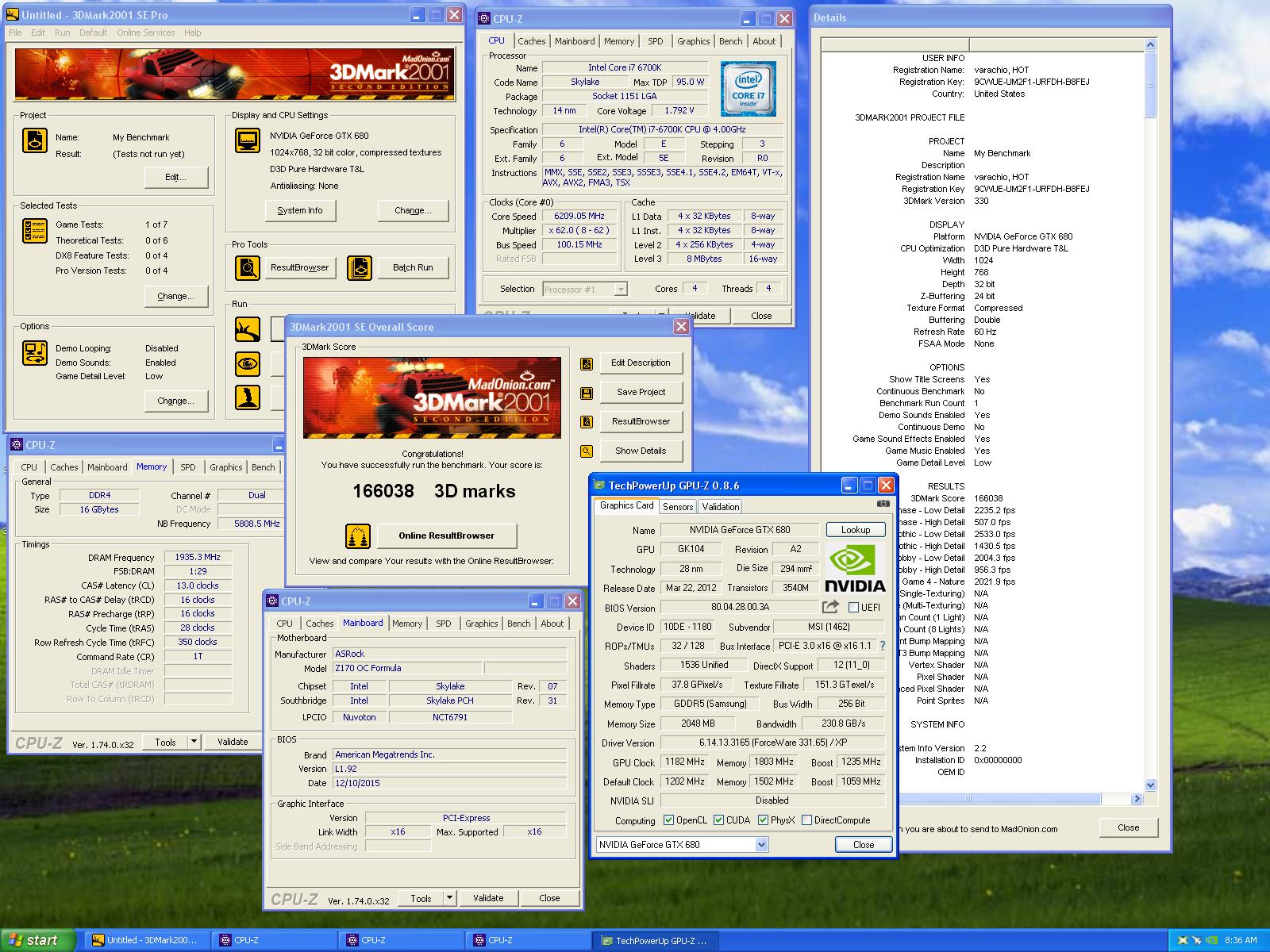The width and height of the screenshot is (1270, 952).
Task: Click the Intel Core i7 logo in CPU-Z
Action: [748, 89]
